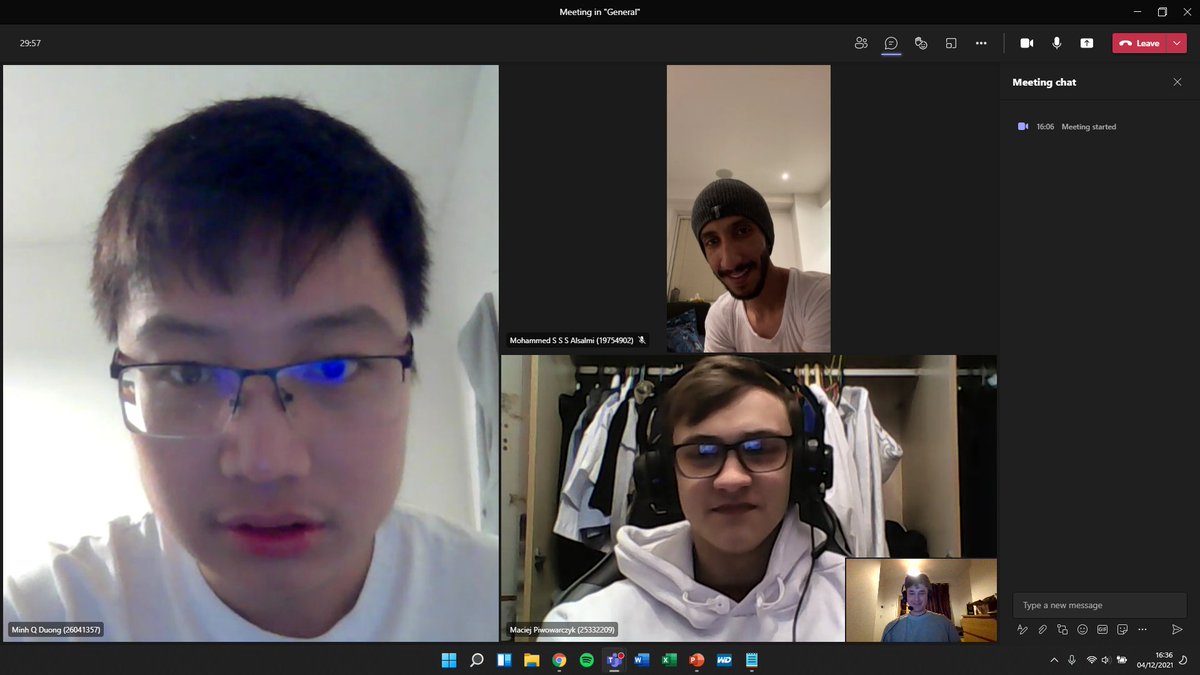Click the meeting timer 29:57

tap(30, 43)
